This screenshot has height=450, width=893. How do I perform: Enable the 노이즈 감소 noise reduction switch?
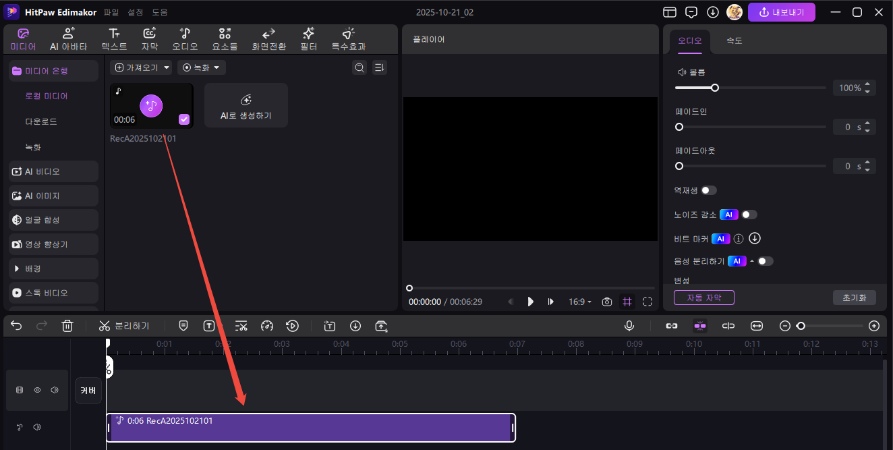(x=748, y=214)
